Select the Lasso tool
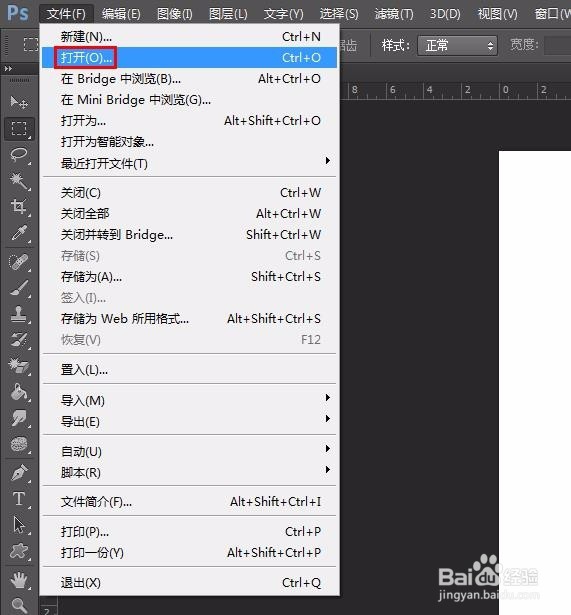This screenshot has width=571, height=615. pos(19,155)
